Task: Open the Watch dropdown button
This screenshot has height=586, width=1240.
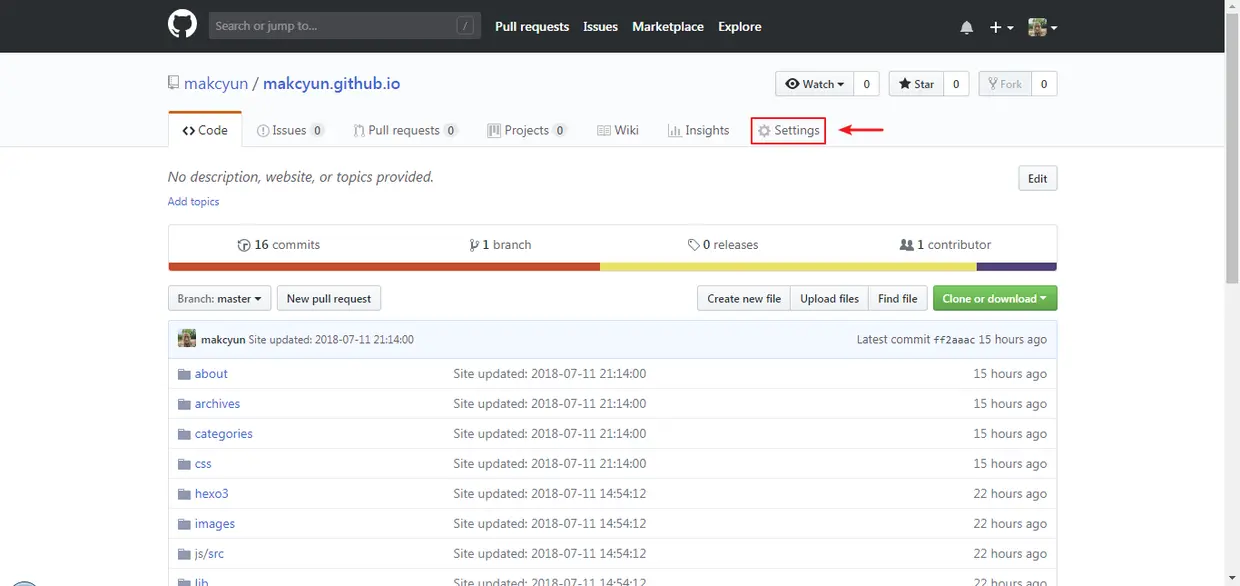Action: (815, 84)
